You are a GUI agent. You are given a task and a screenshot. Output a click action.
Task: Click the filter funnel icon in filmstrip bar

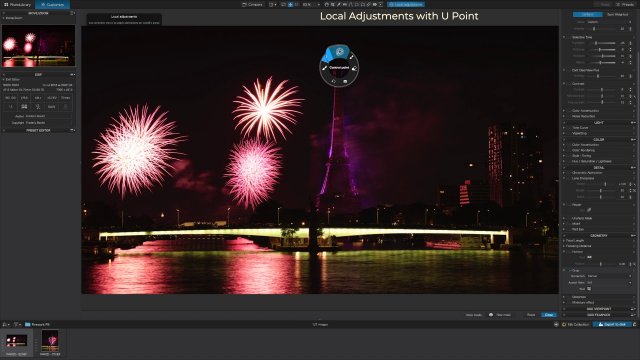tap(16, 324)
